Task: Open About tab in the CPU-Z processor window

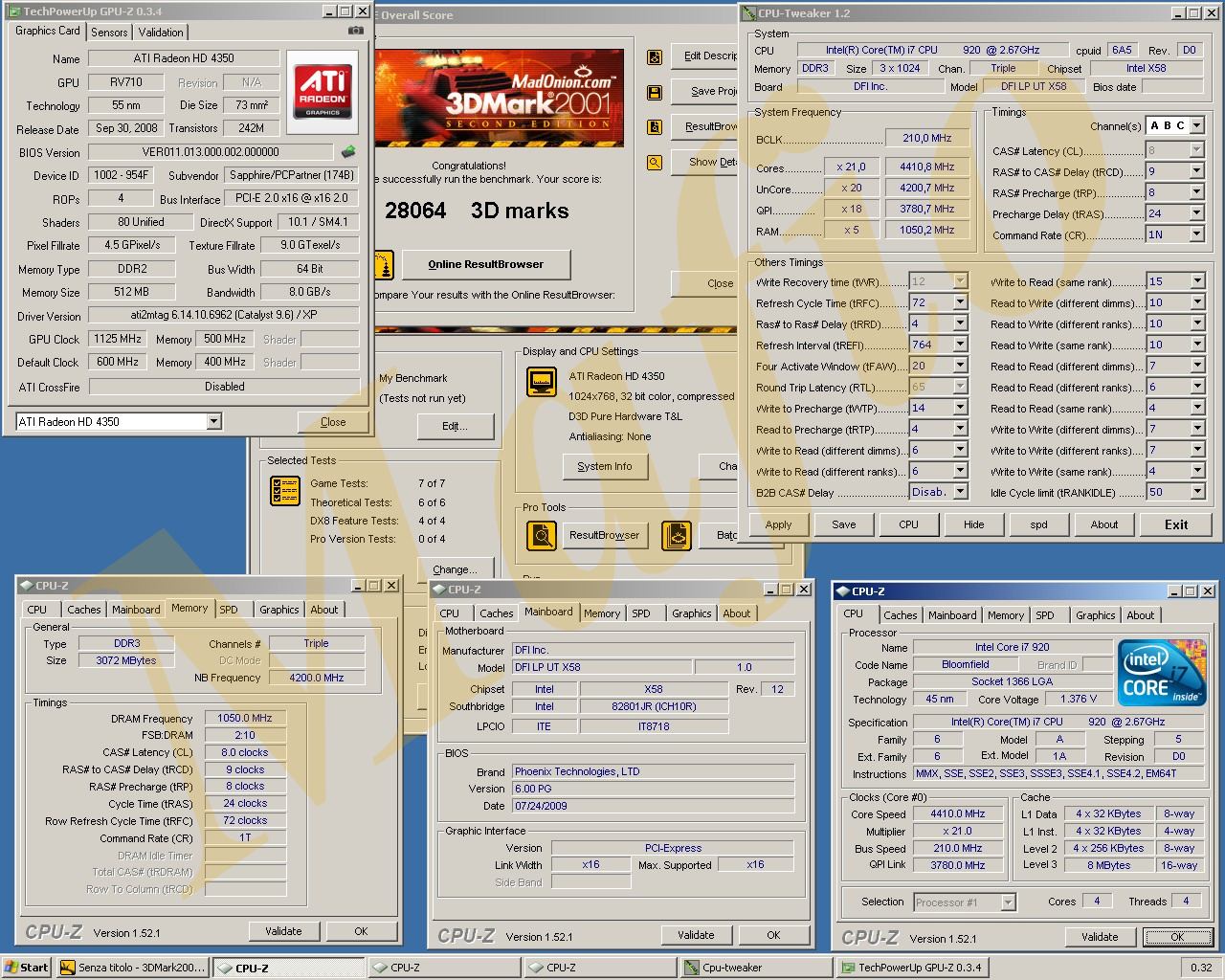Action: pyautogui.click(x=1140, y=615)
